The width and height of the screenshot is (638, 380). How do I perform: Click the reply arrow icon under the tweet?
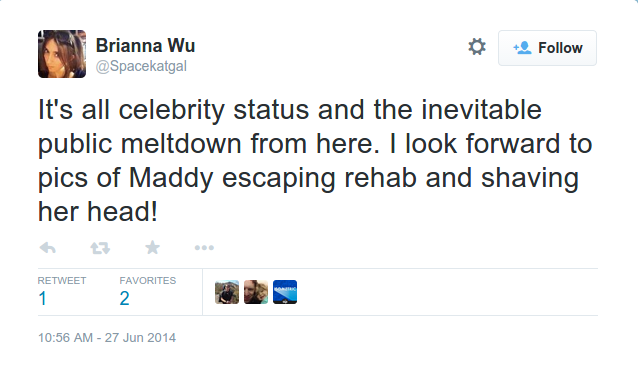[x=48, y=248]
